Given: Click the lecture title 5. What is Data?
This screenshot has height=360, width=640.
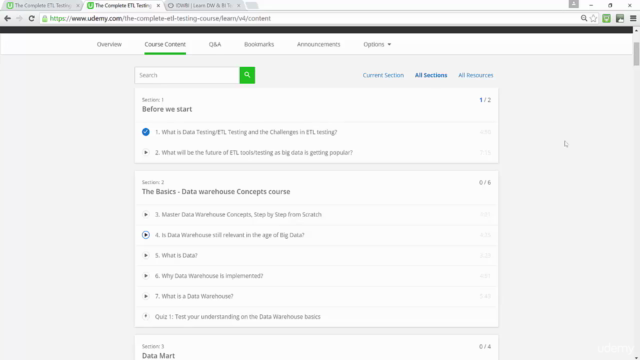Looking at the screenshot, I should [176, 256].
